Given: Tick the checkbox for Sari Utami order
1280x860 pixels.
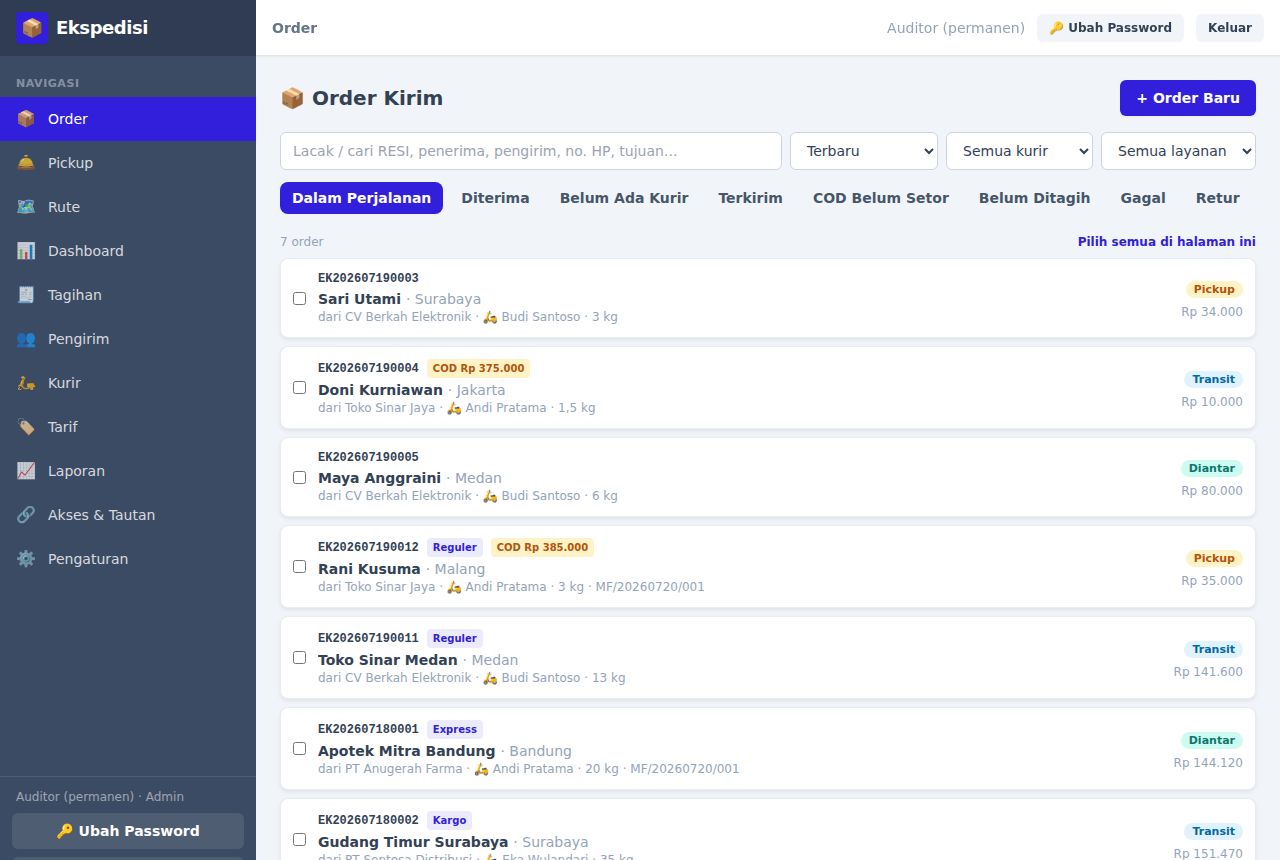Looking at the screenshot, I should pyautogui.click(x=299, y=298).
